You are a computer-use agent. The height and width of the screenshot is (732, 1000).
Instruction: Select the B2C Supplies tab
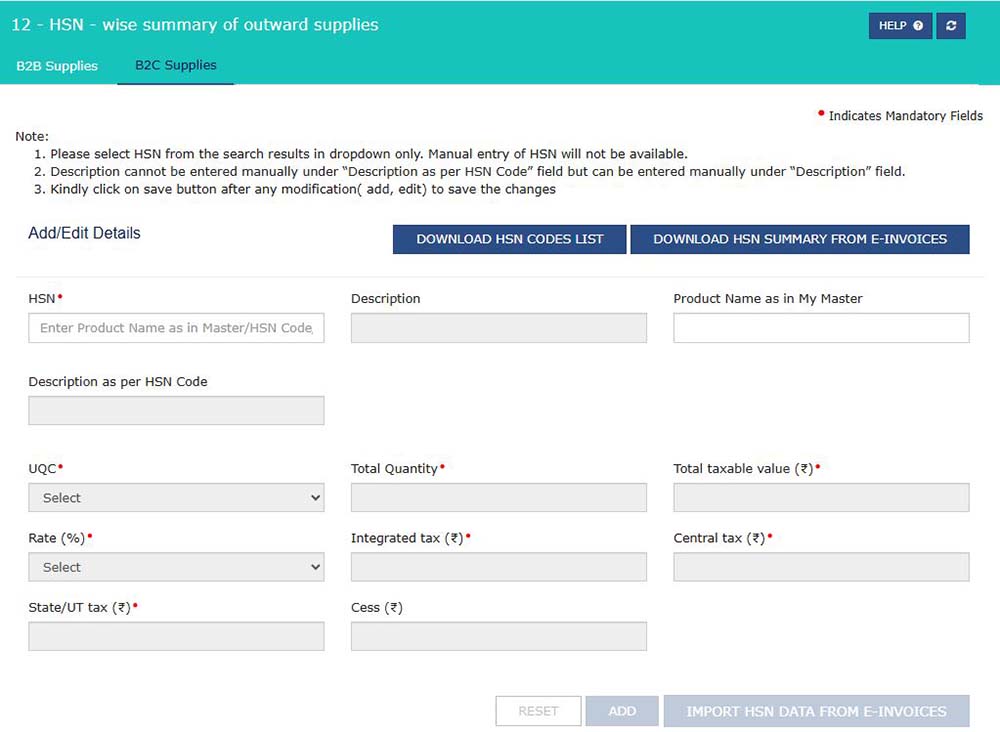pyautogui.click(x=176, y=66)
